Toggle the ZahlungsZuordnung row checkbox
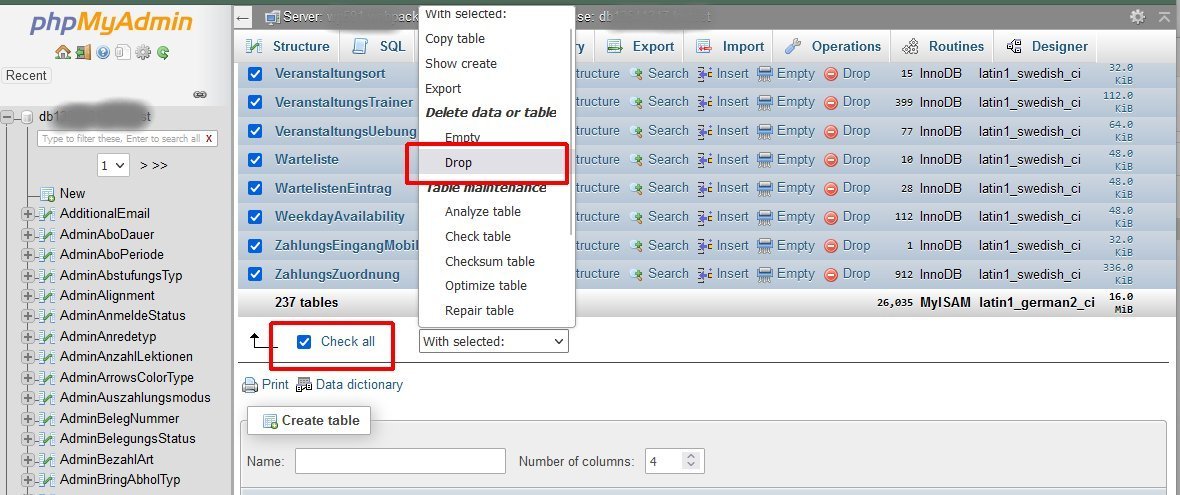Viewport: 1180px width, 495px height. click(x=254, y=274)
